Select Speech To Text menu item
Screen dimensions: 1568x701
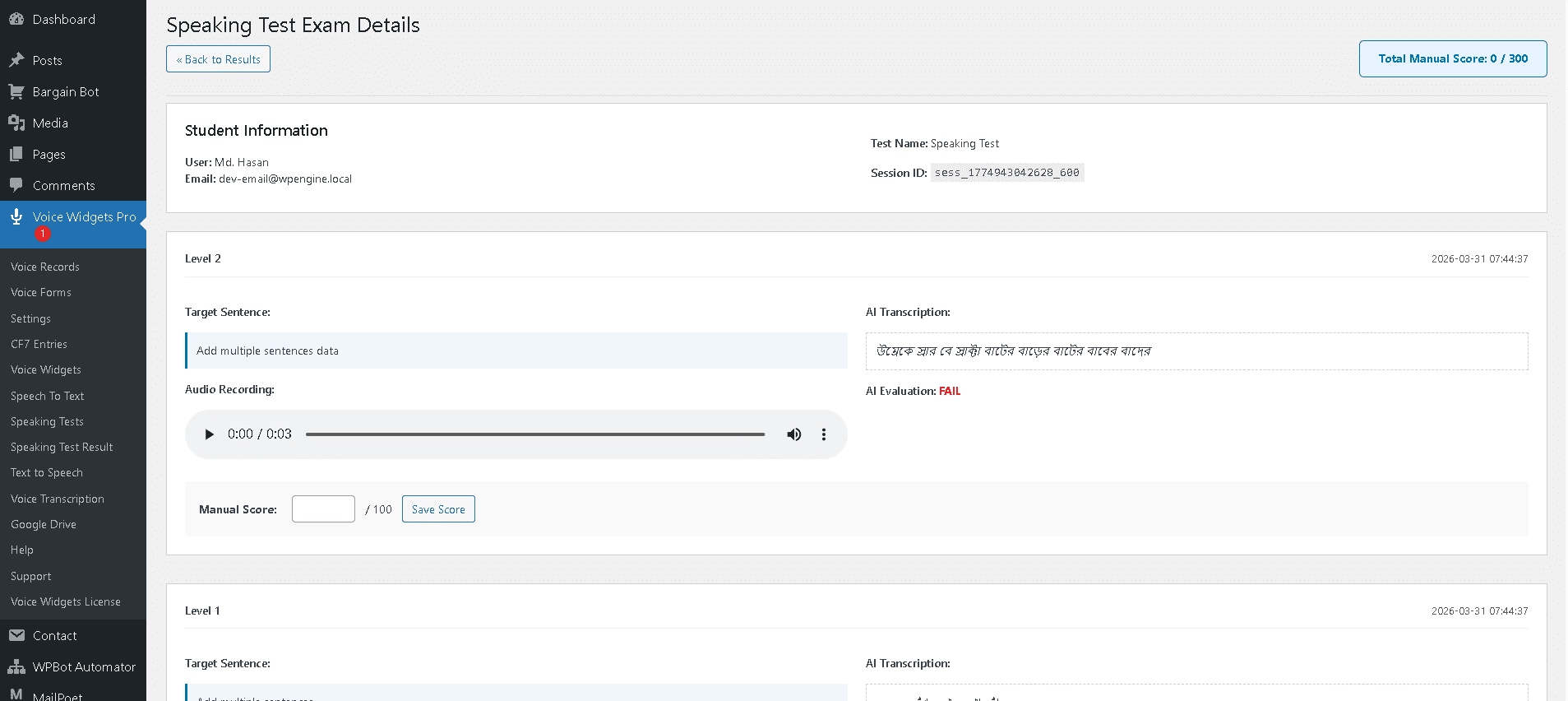tap(48, 396)
